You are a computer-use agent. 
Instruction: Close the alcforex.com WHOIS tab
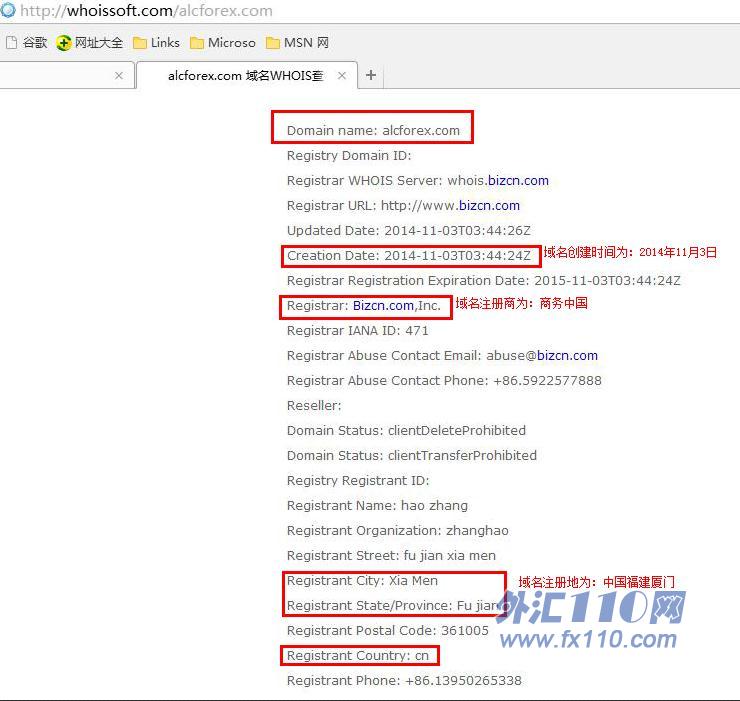pyautogui.click(x=342, y=76)
